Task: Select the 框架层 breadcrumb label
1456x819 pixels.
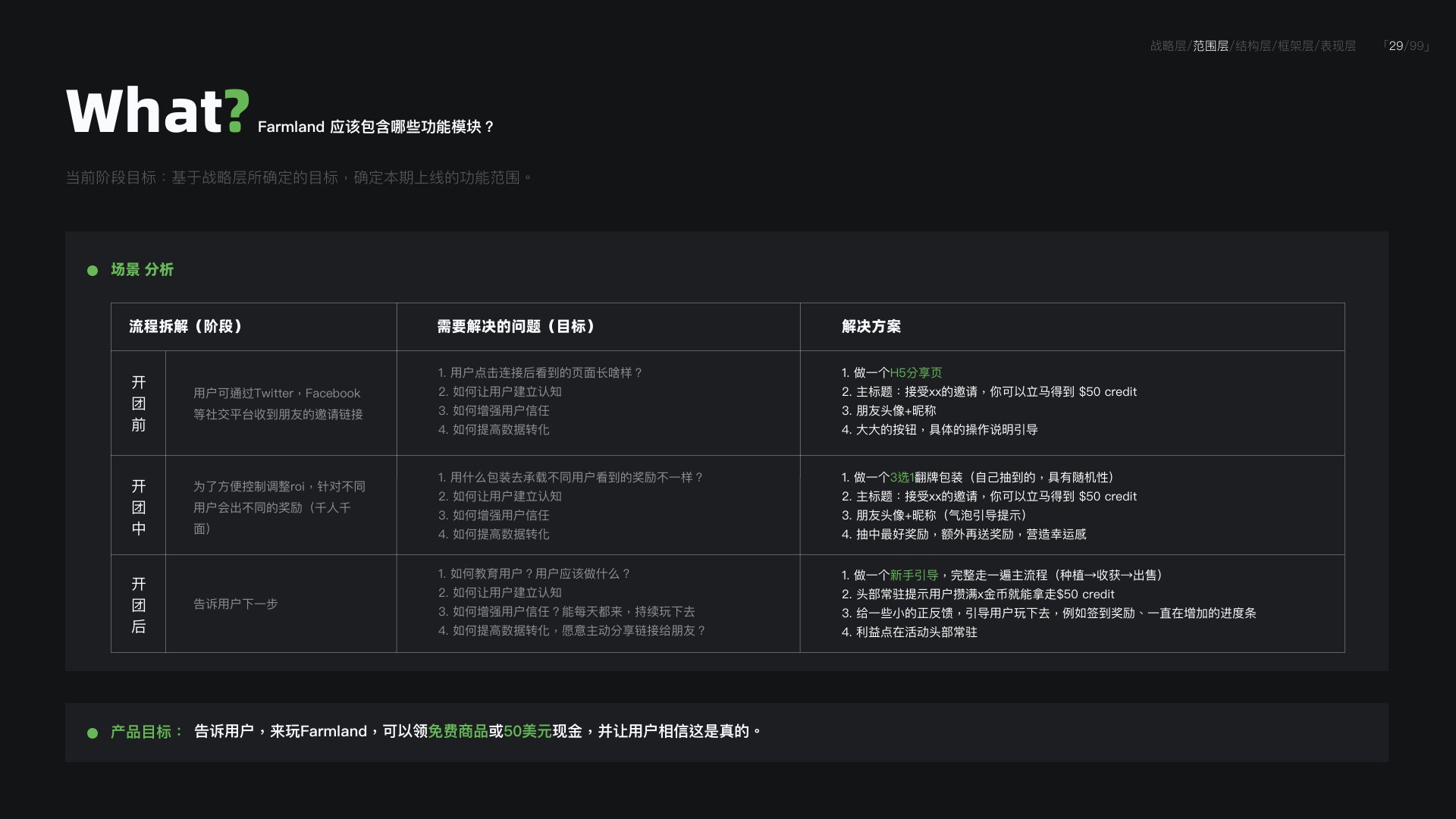Action: tap(1295, 45)
